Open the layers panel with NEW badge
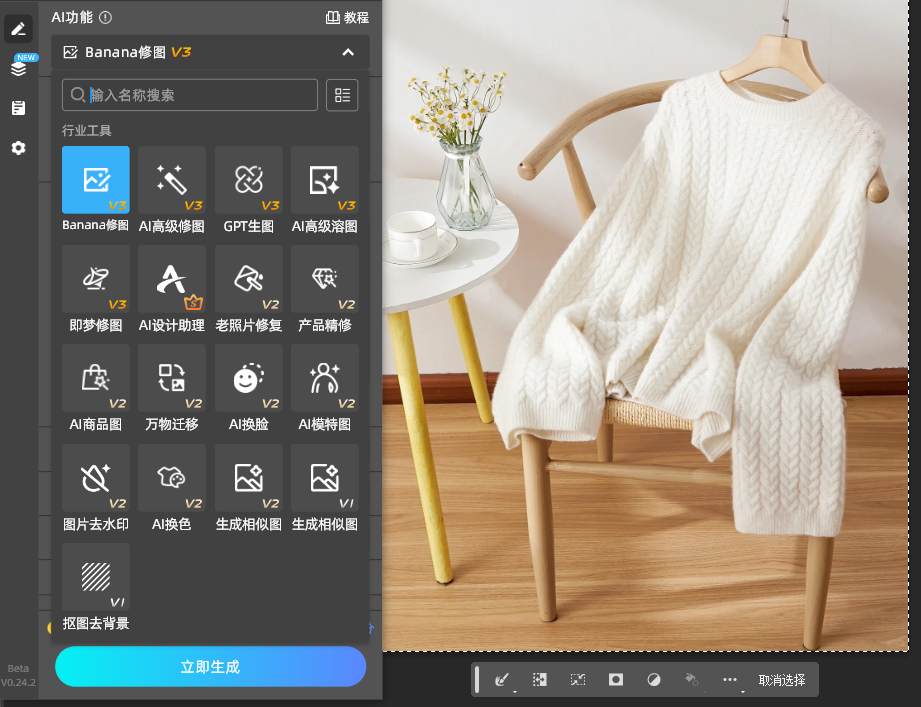Viewport: 921px width, 707px height. pos(19,68)
